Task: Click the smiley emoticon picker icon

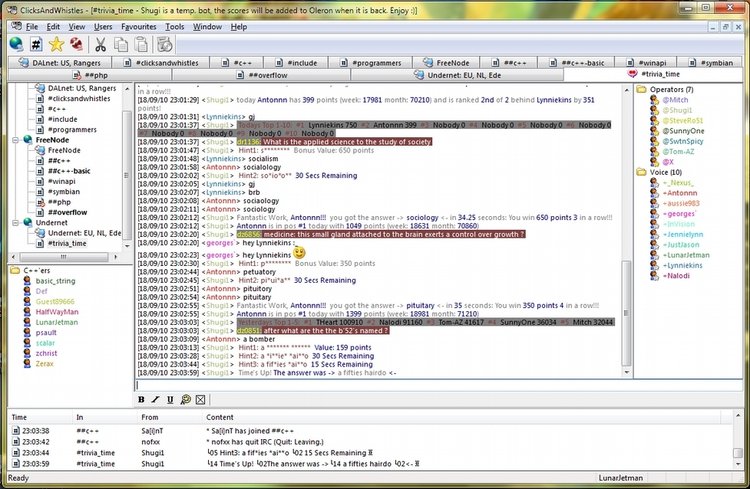Action: coord(186,400)
